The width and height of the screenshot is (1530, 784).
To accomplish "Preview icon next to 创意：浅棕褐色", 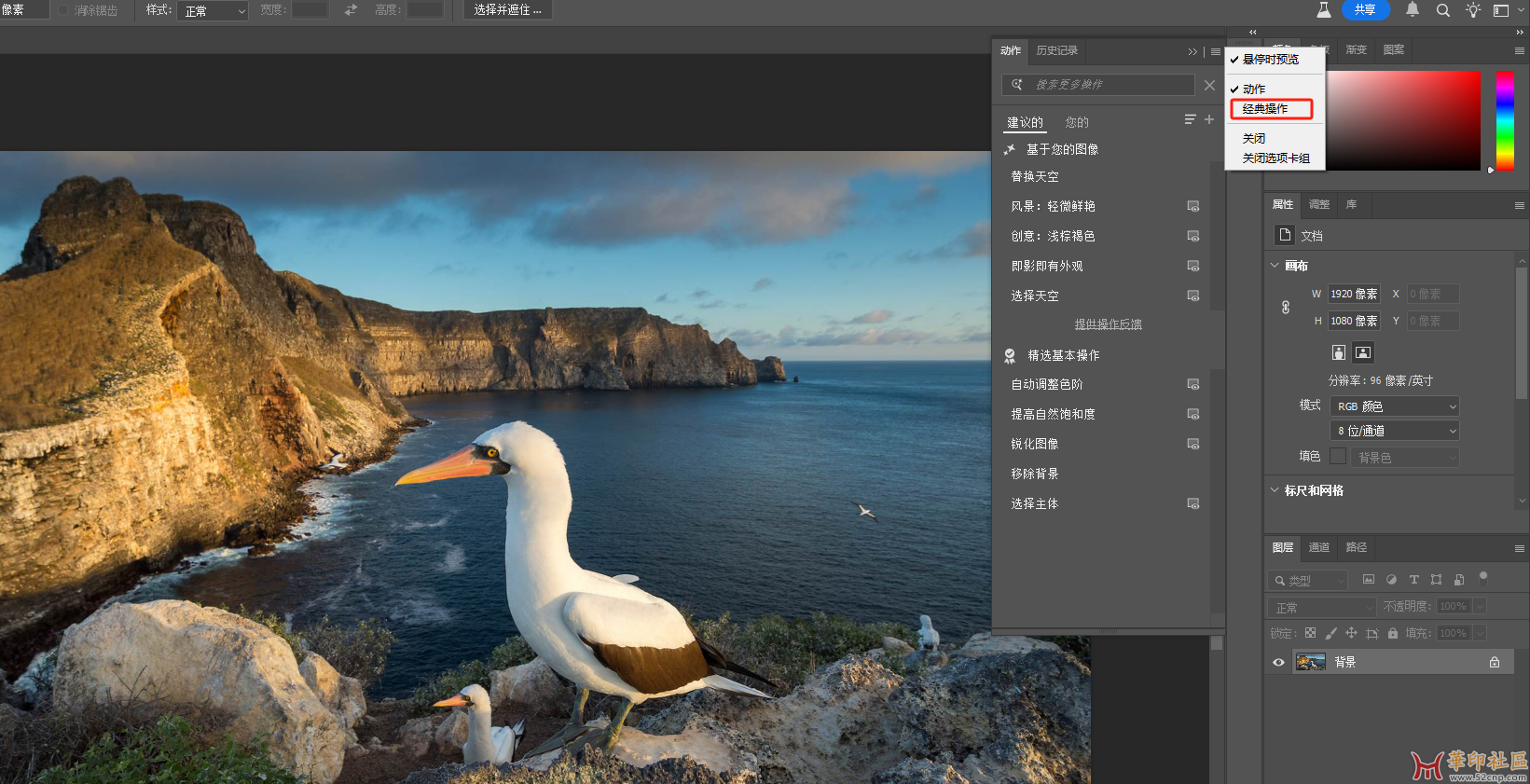I will pos(1192,236).
